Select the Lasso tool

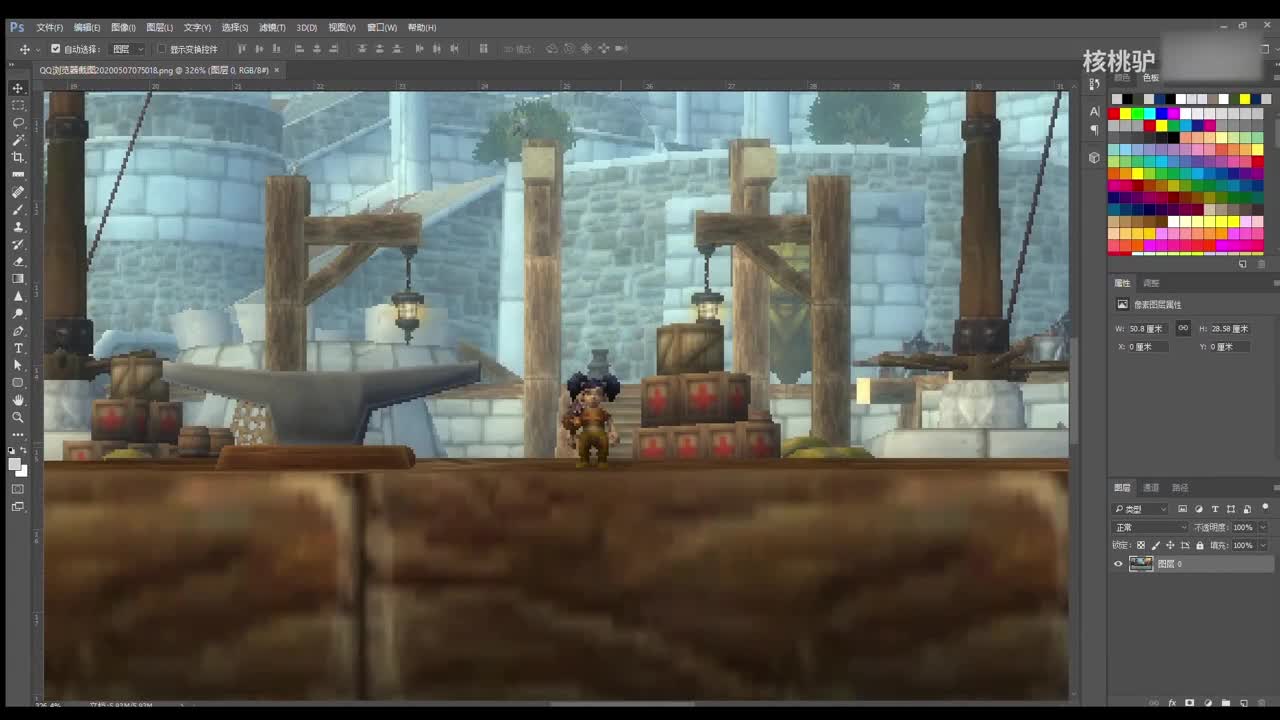coord(18,123)
